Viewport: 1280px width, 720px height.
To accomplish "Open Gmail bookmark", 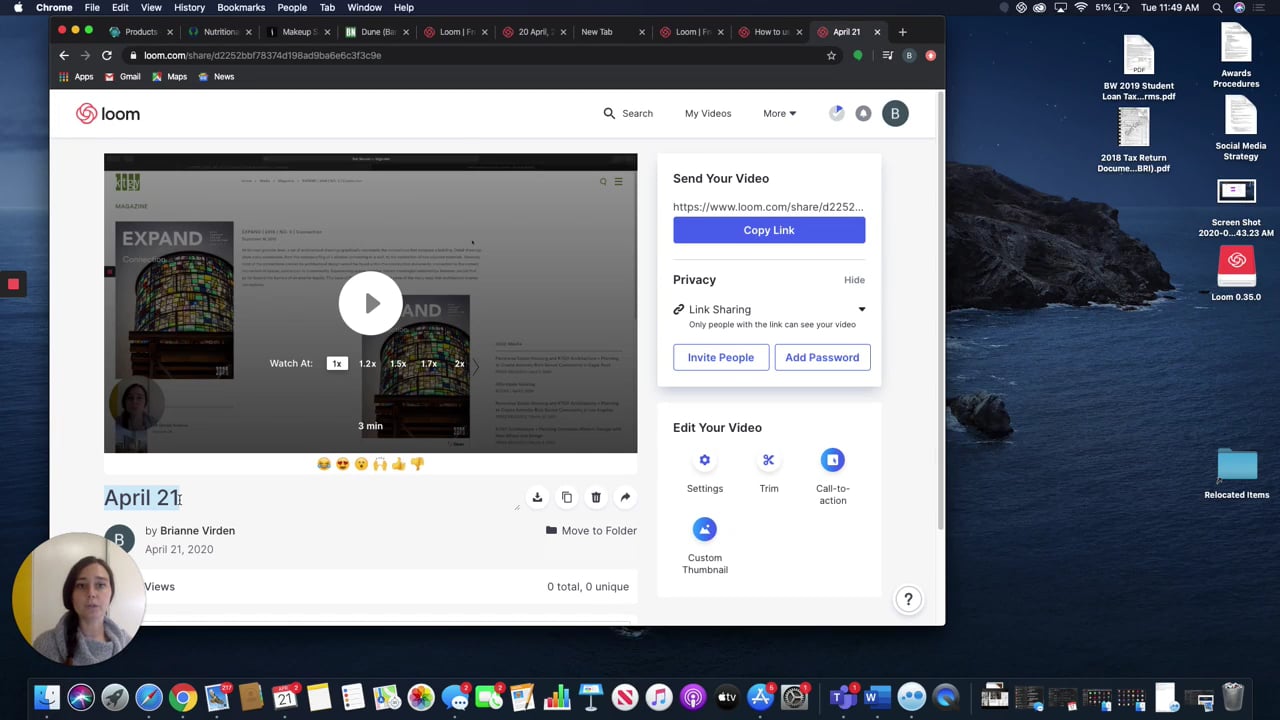I will [122, 77].
